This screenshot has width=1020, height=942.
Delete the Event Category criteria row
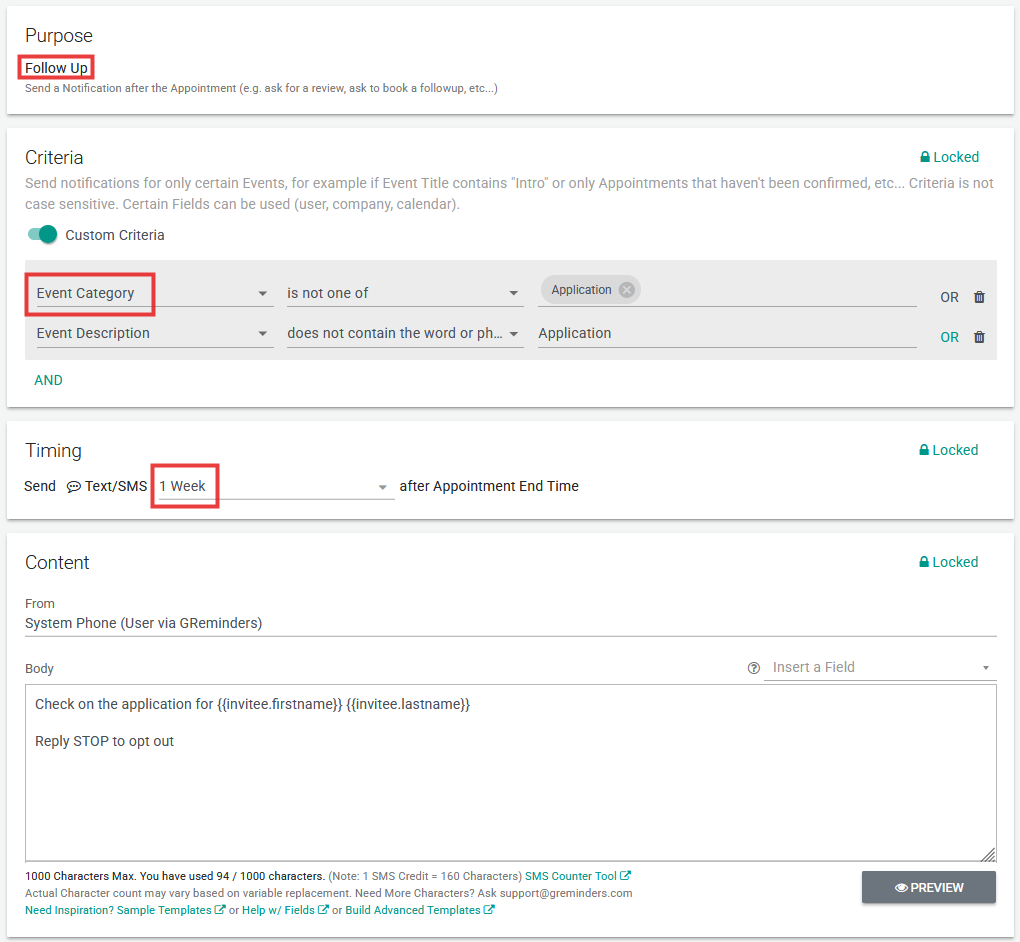(979, 297)
